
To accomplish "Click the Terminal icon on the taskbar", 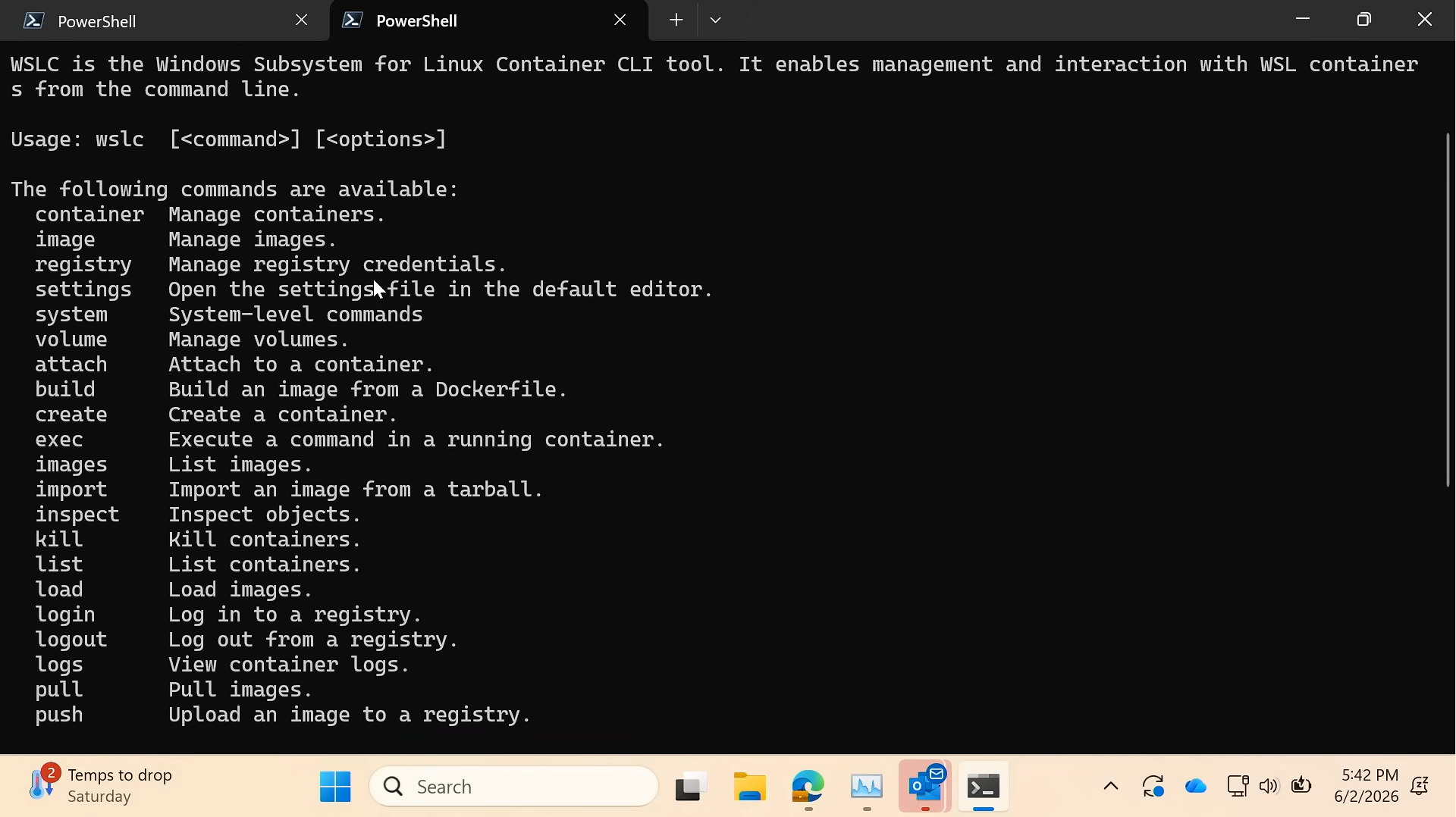I will click(x=984, y=787).
